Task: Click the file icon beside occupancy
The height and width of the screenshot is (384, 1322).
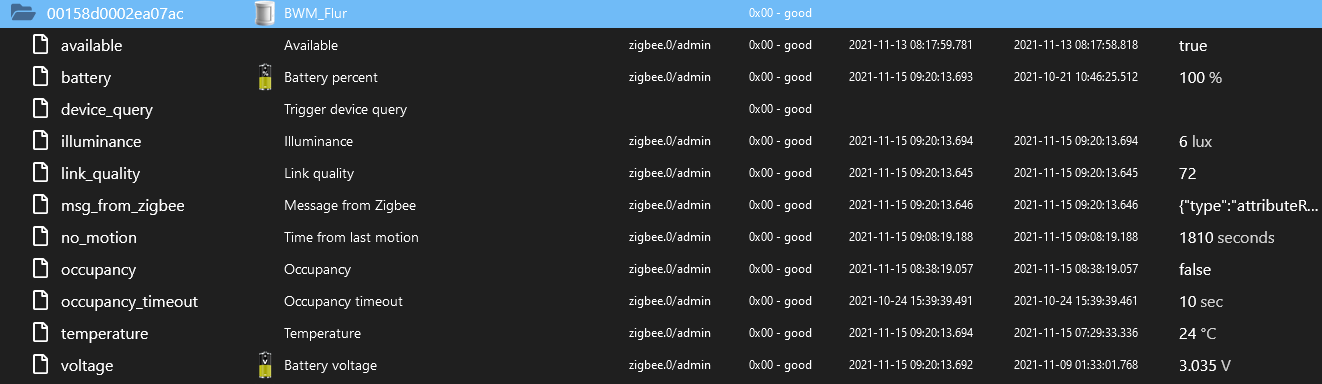Action: coord(40,269)
